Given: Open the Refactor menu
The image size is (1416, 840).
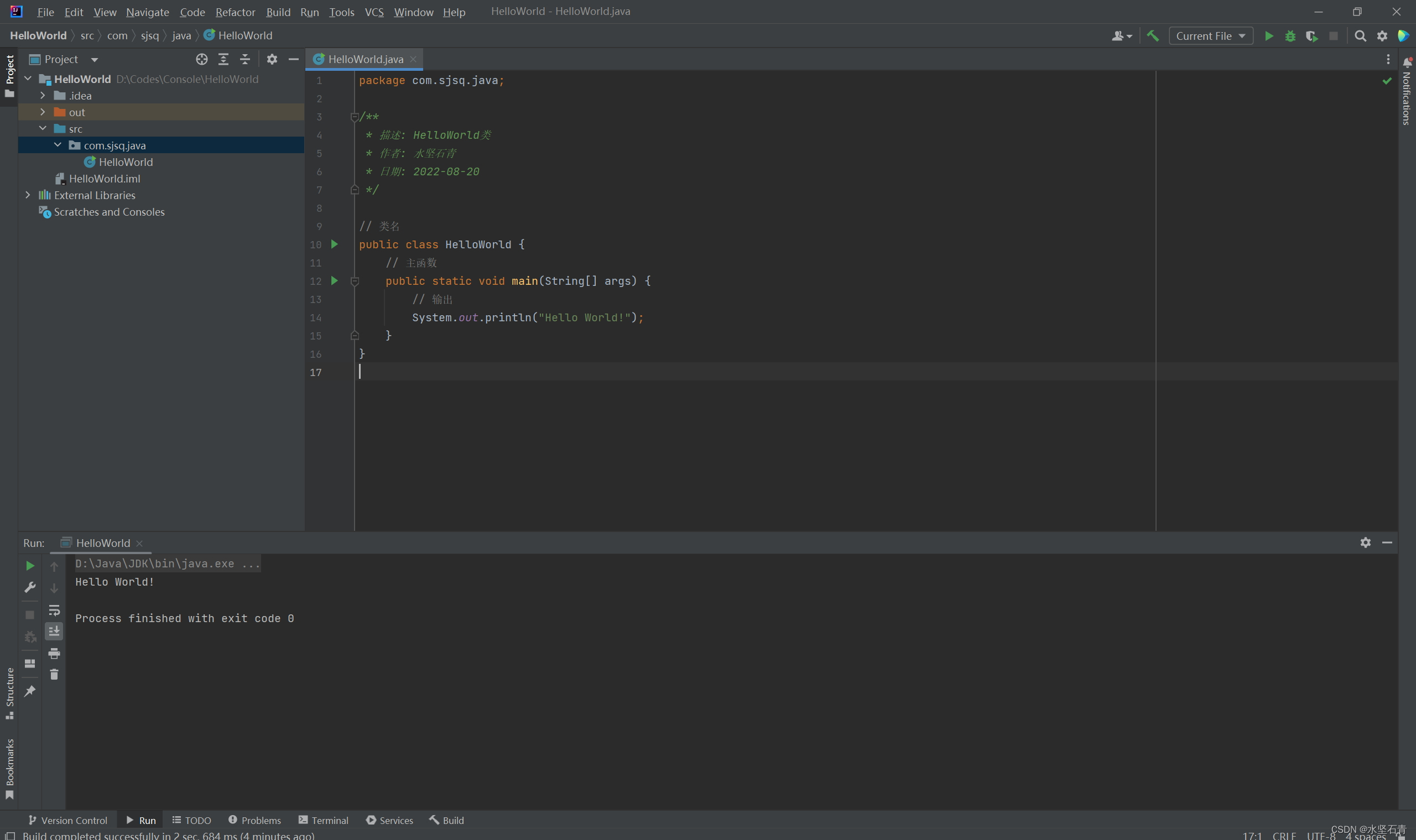Looking at the screenshot, I should (235, 12).
